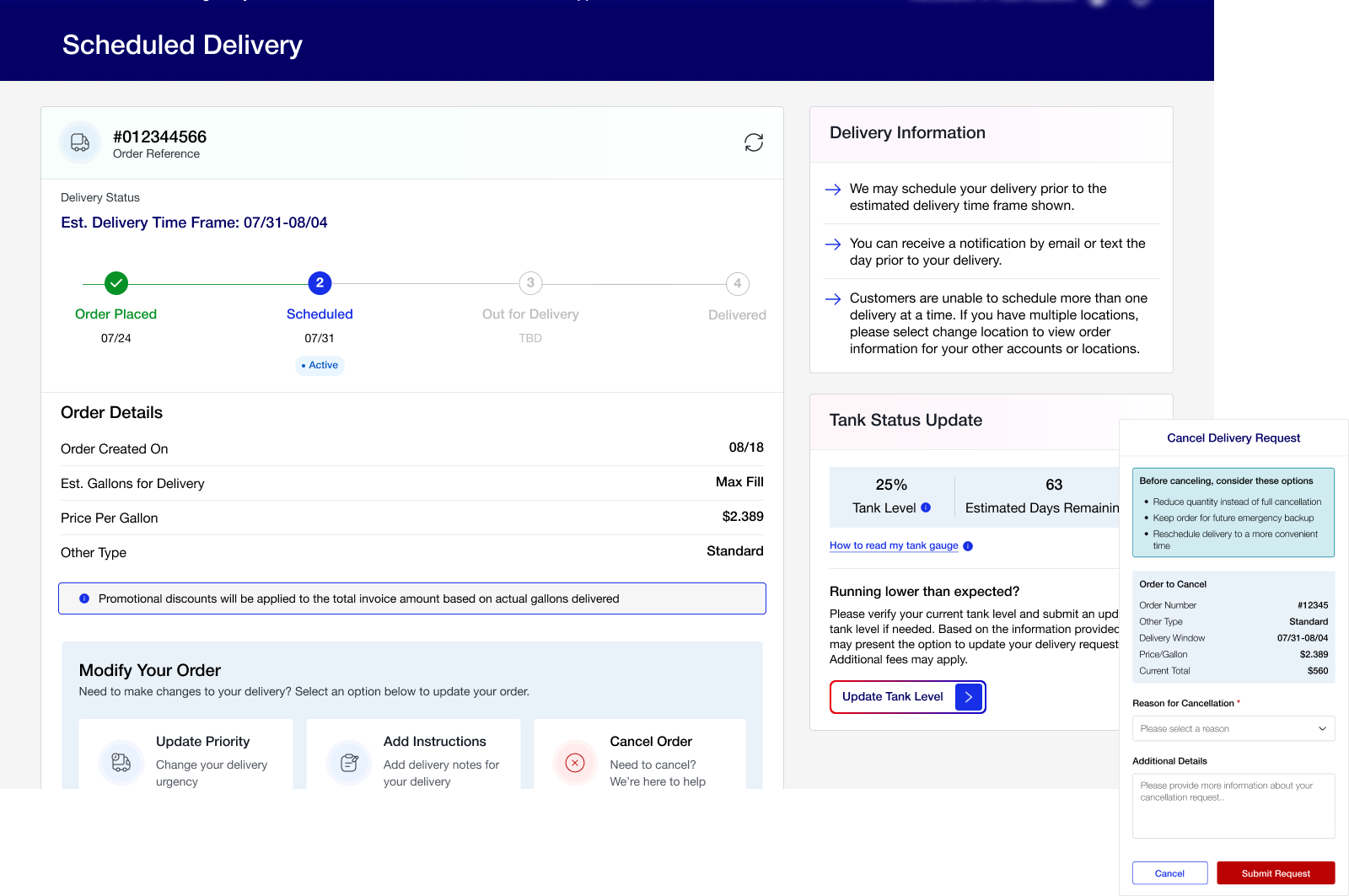Click the red Cancel Order X icon

tap(575, 763)
